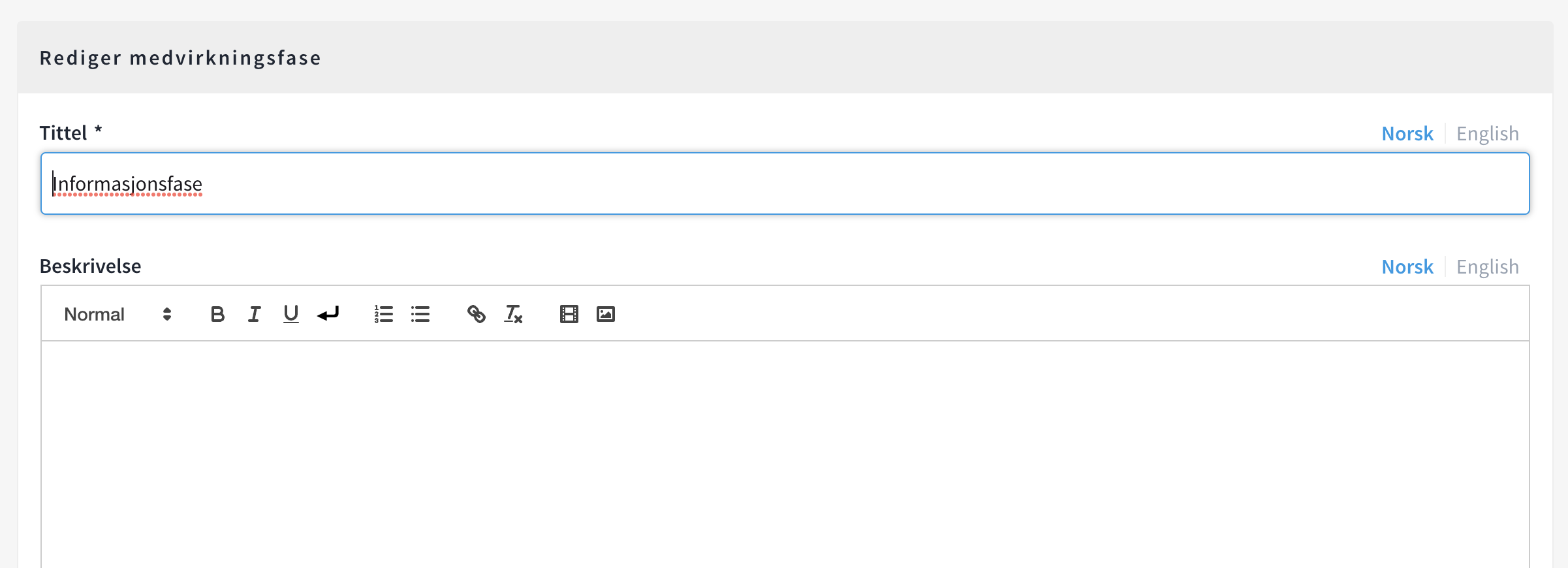
Task: Apply underline formatting in the editor
Action: (x=290, y=315)
